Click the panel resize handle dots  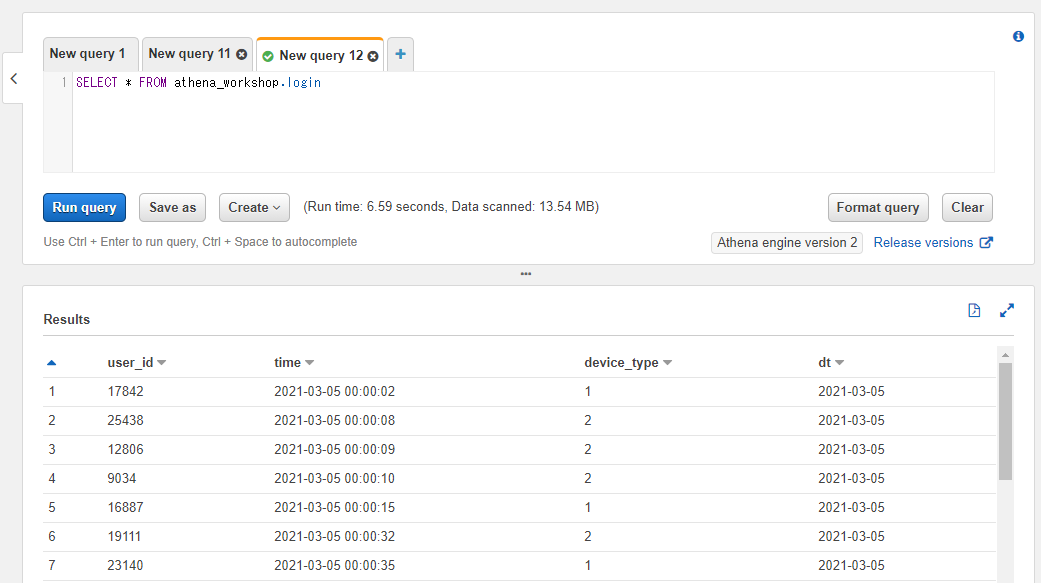[526, 274]
